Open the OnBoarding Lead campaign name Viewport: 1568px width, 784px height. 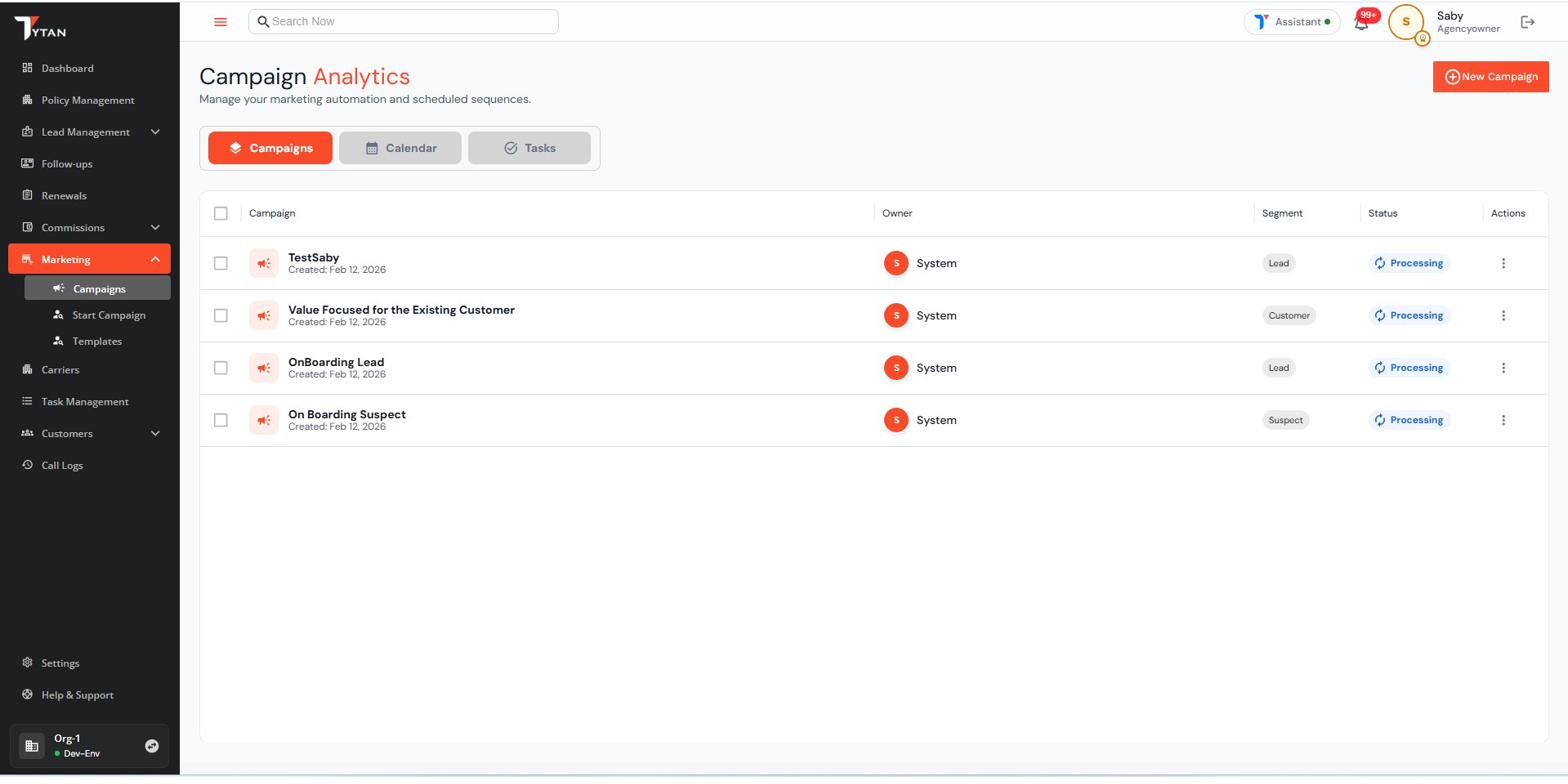(x=336, y=362)
